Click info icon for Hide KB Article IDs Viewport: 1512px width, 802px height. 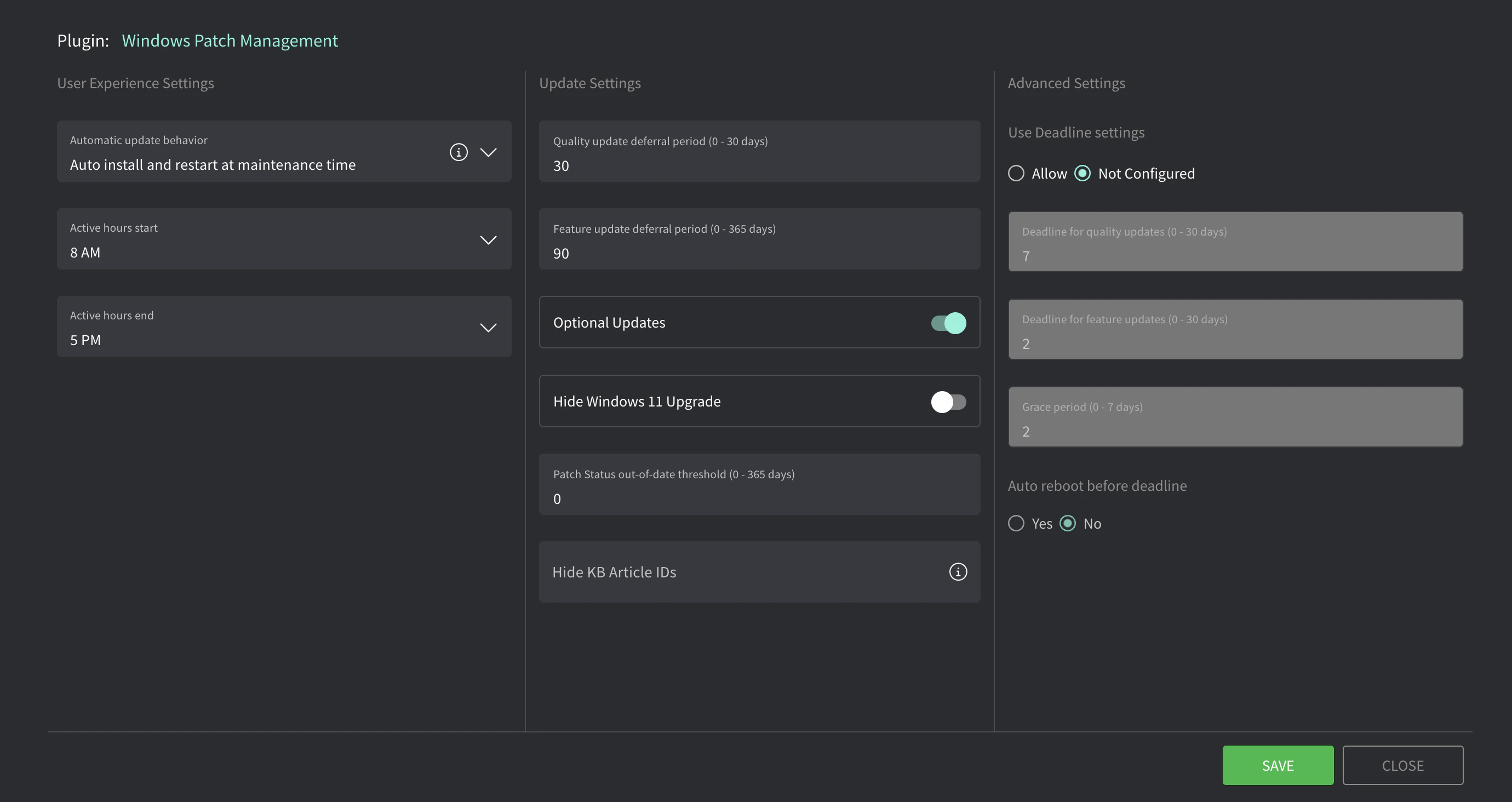click(x=958, y=572)
